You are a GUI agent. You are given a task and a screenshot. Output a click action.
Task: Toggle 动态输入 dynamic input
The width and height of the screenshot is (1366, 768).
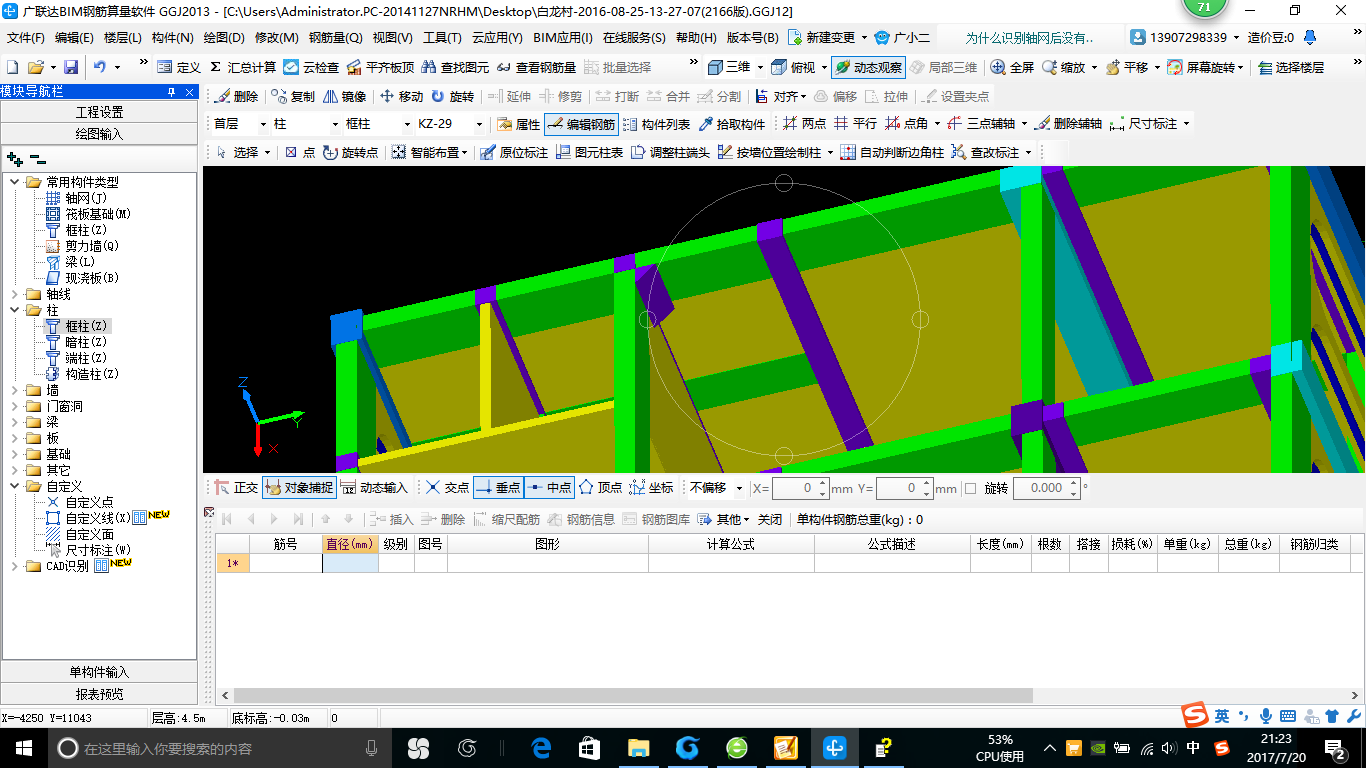(375, 487)
